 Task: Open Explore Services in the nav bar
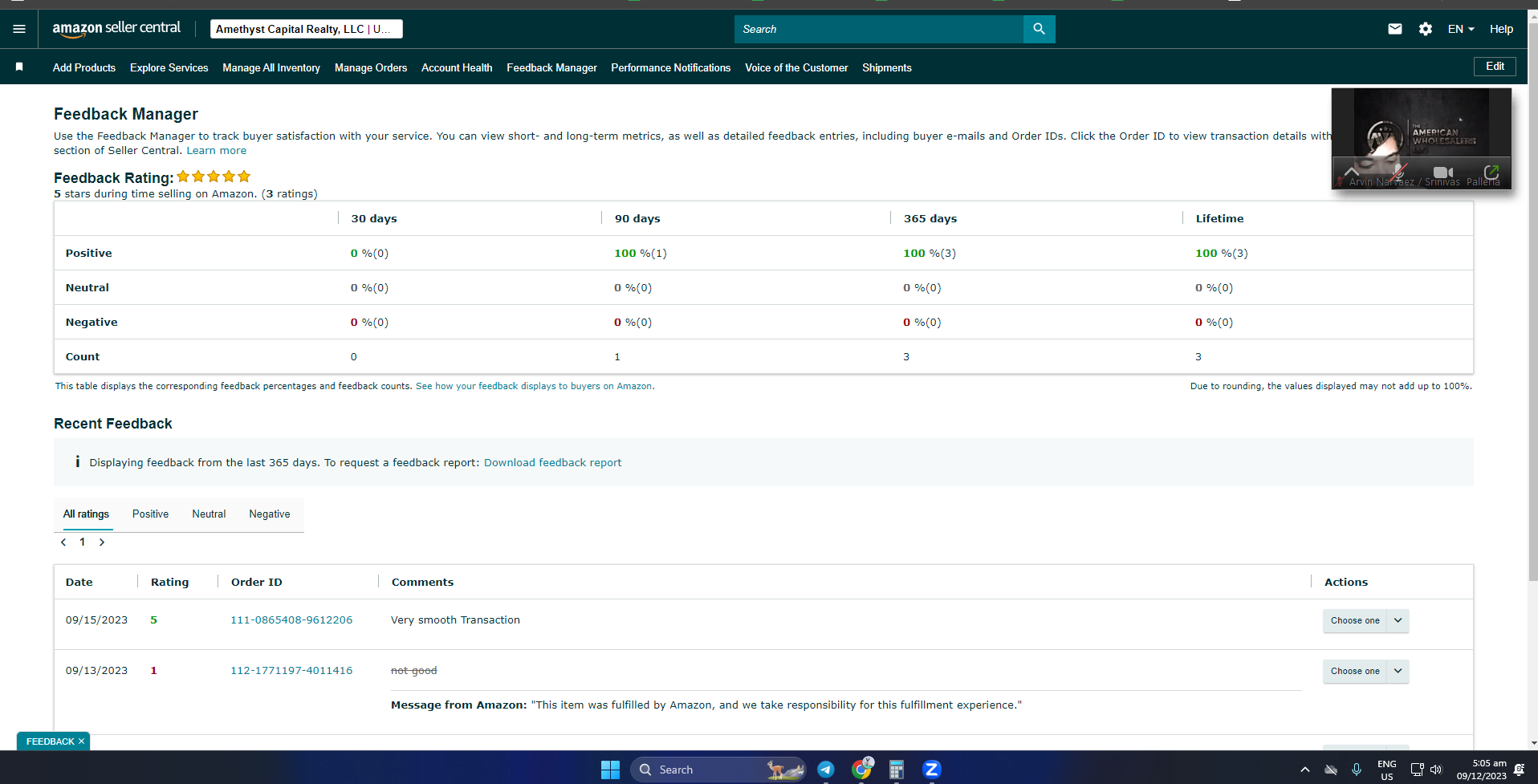tap(169, 67)
